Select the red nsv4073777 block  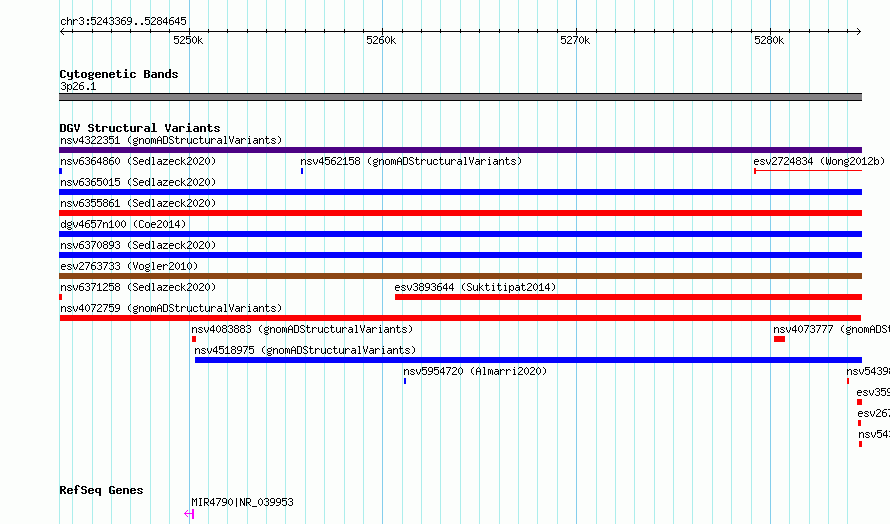779,339
